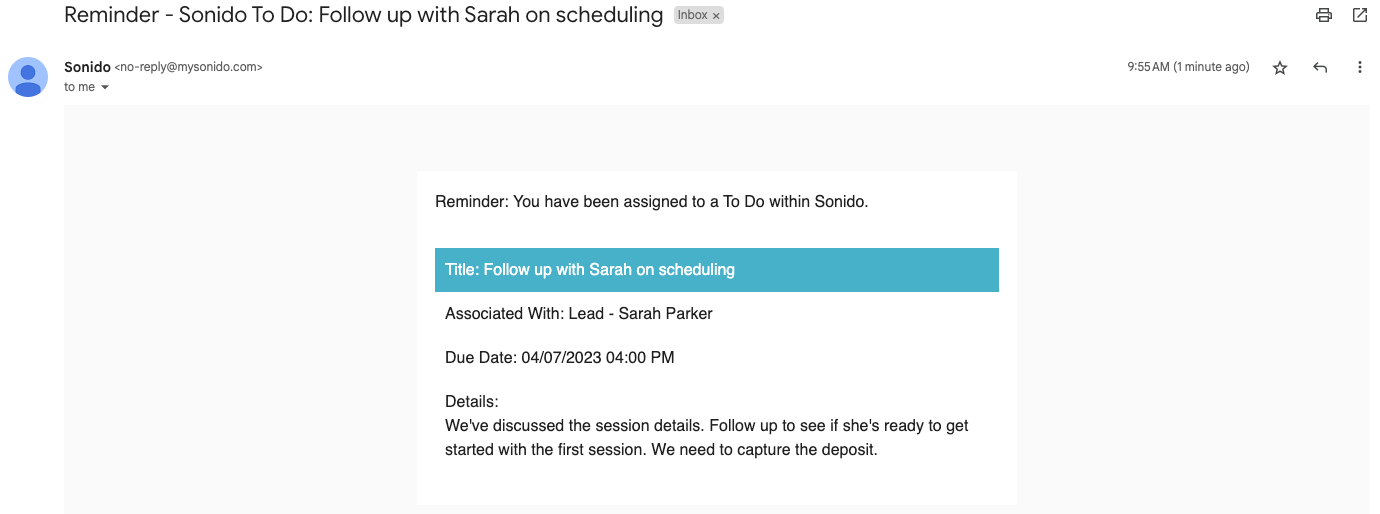Click the teal Title banner
This screenshot has height=514, width=1380.
pos(716,270)
